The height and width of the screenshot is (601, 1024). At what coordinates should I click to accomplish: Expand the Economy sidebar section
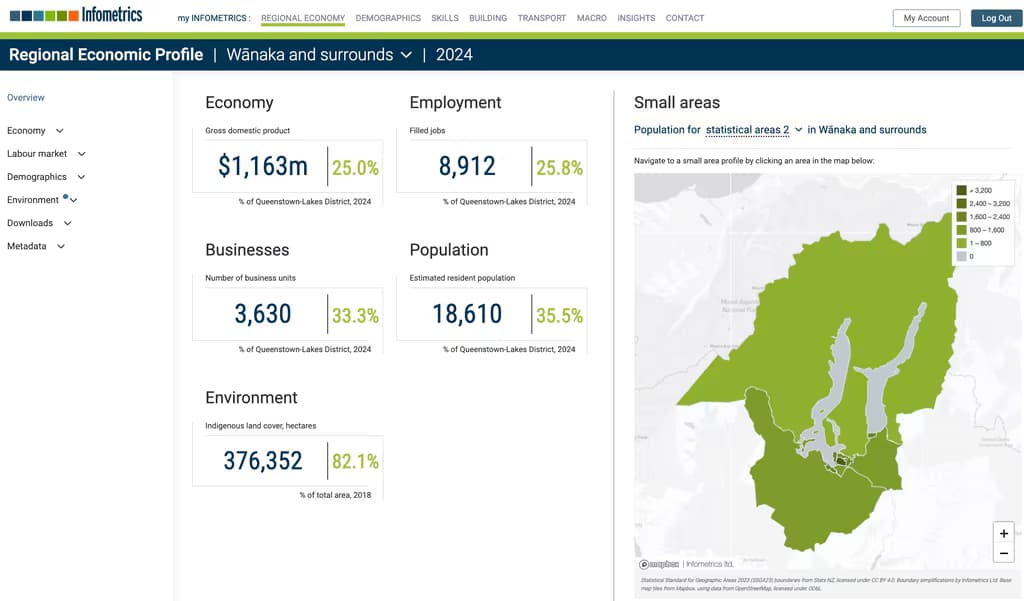(x=35, y=131)
